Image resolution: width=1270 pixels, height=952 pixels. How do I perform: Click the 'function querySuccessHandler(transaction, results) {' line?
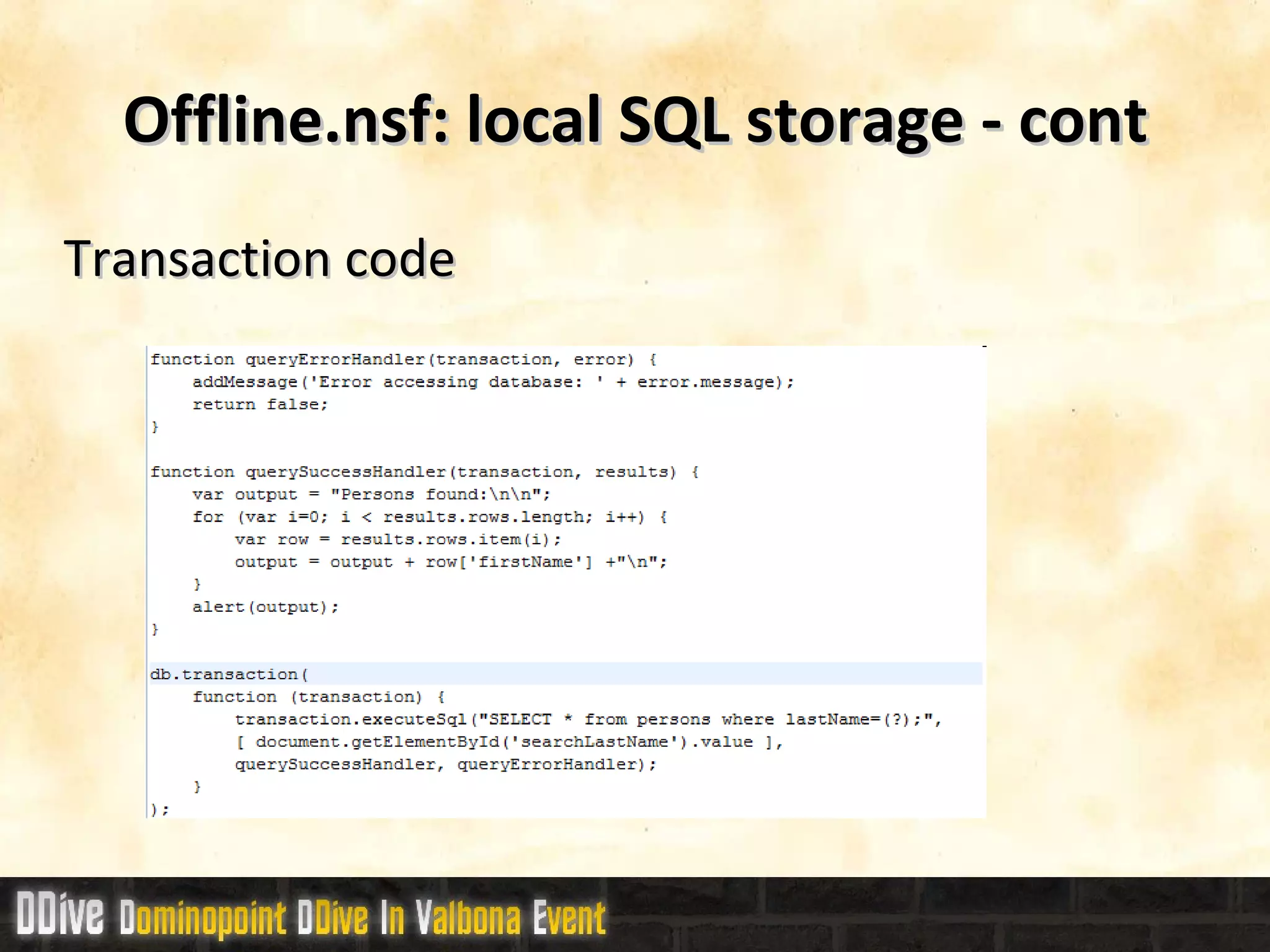tap(425, 472)
